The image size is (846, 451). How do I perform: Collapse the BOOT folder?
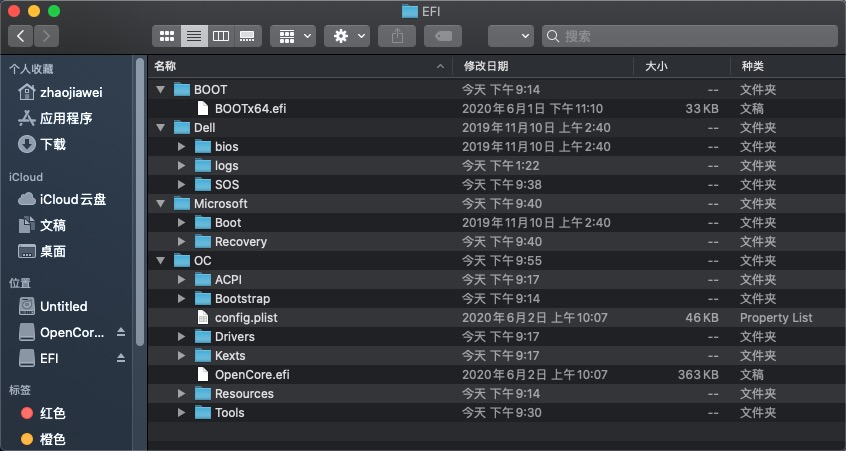tap(160, 90)
